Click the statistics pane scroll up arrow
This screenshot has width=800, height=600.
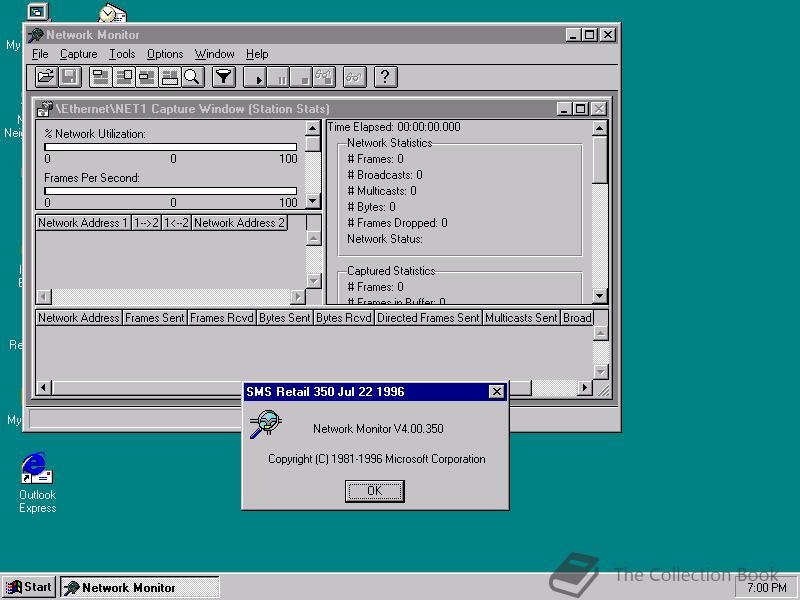pos(599,128)
